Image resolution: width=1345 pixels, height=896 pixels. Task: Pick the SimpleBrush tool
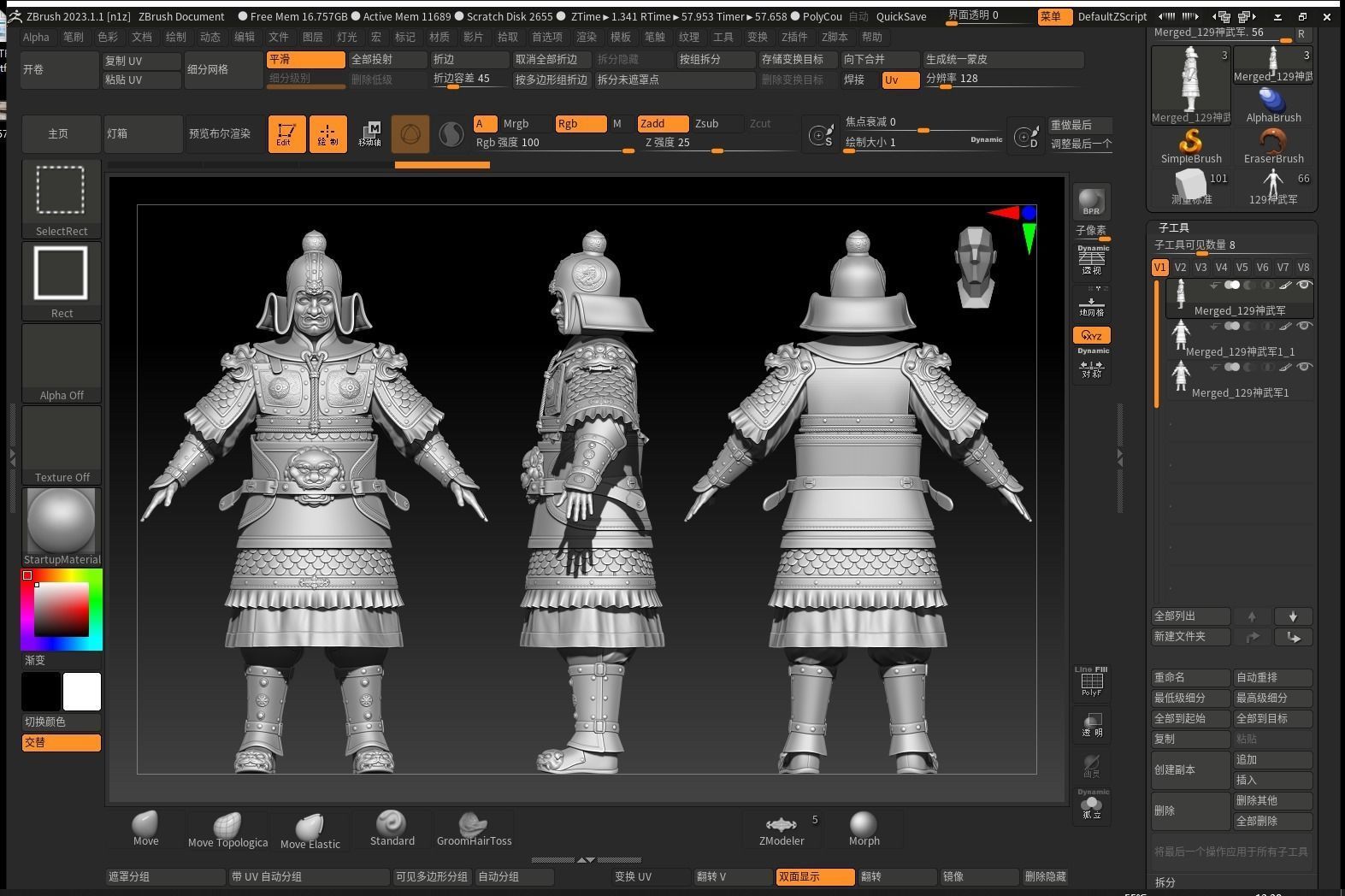(1190, 146)
